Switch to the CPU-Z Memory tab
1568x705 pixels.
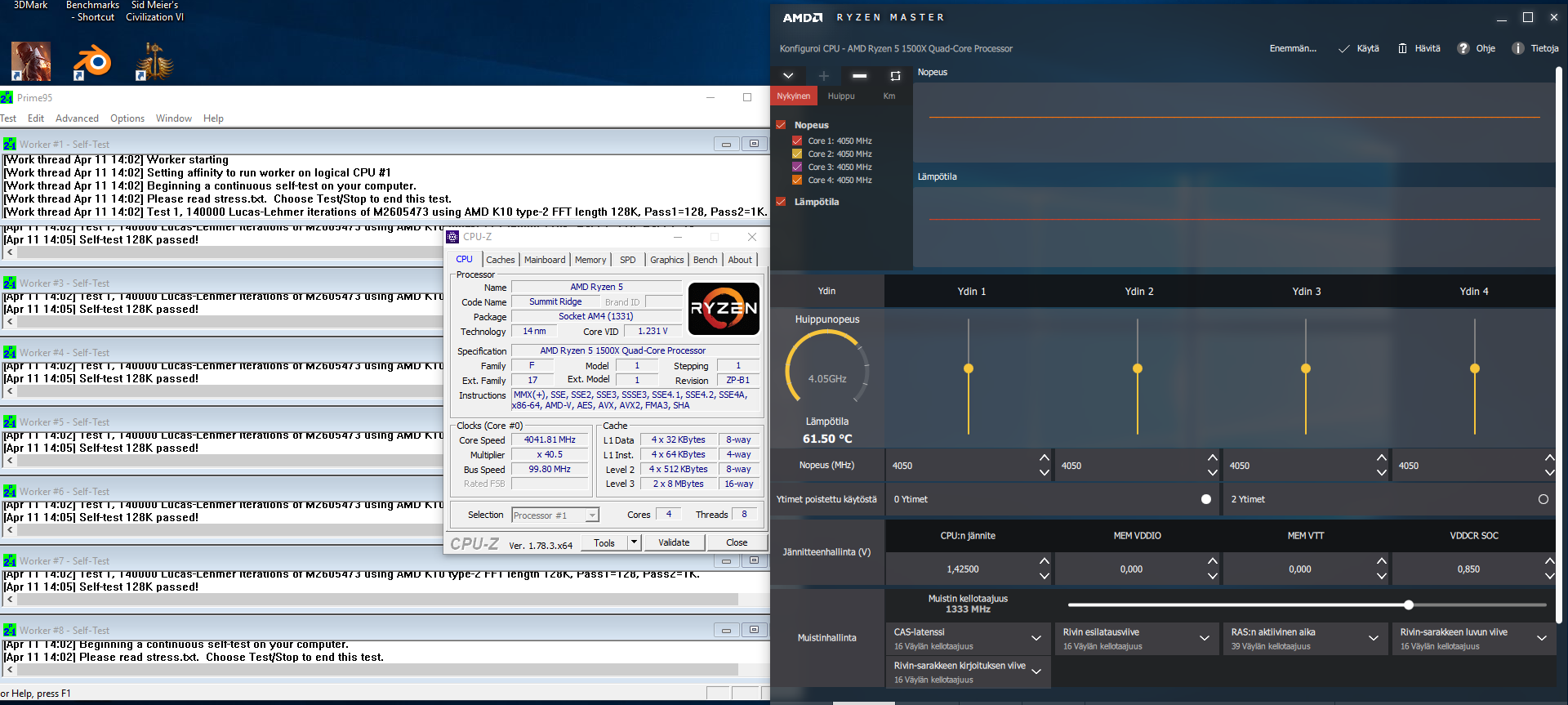point(590,260)
